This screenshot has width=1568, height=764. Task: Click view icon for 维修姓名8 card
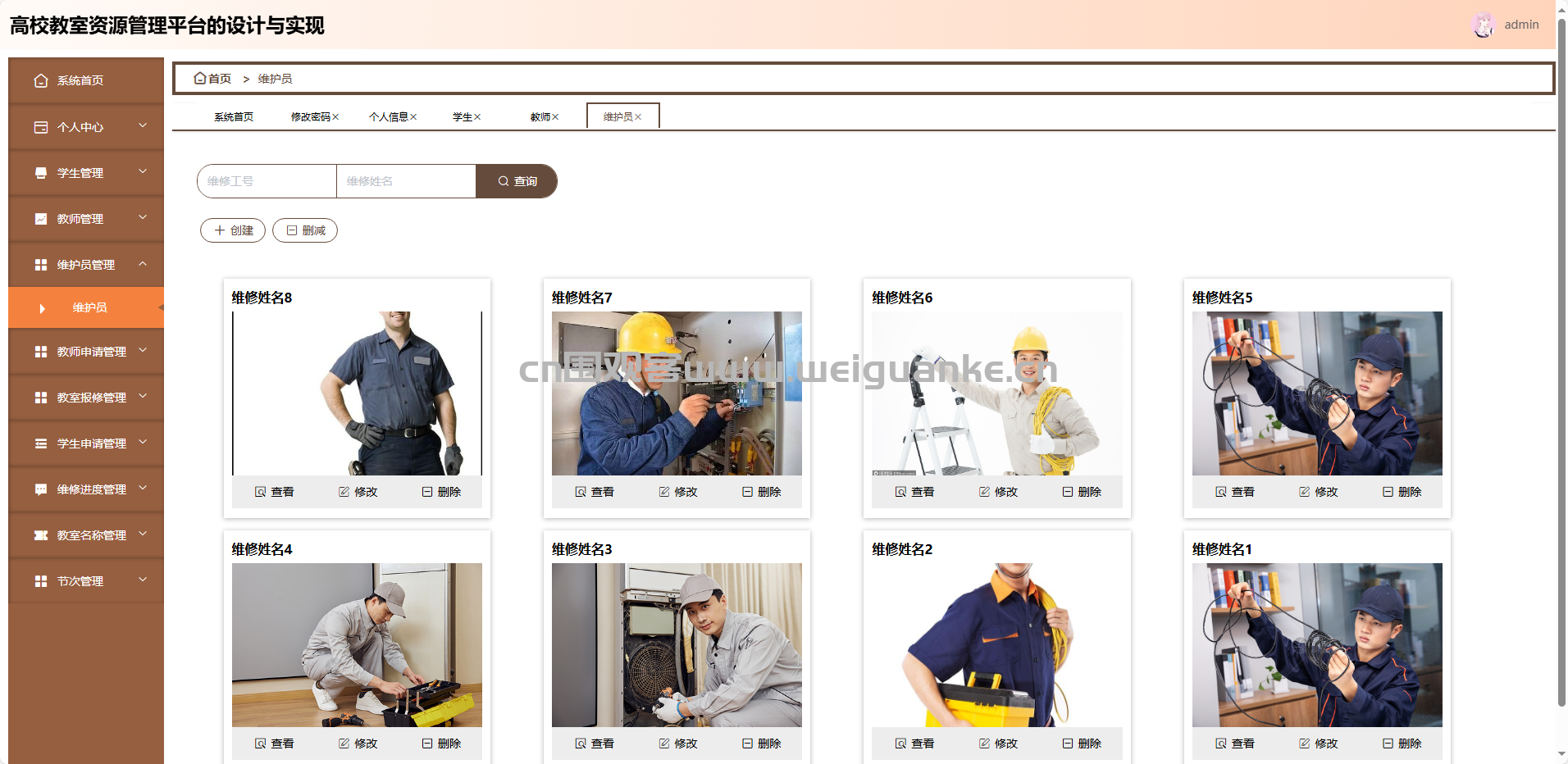pos(260,492)
